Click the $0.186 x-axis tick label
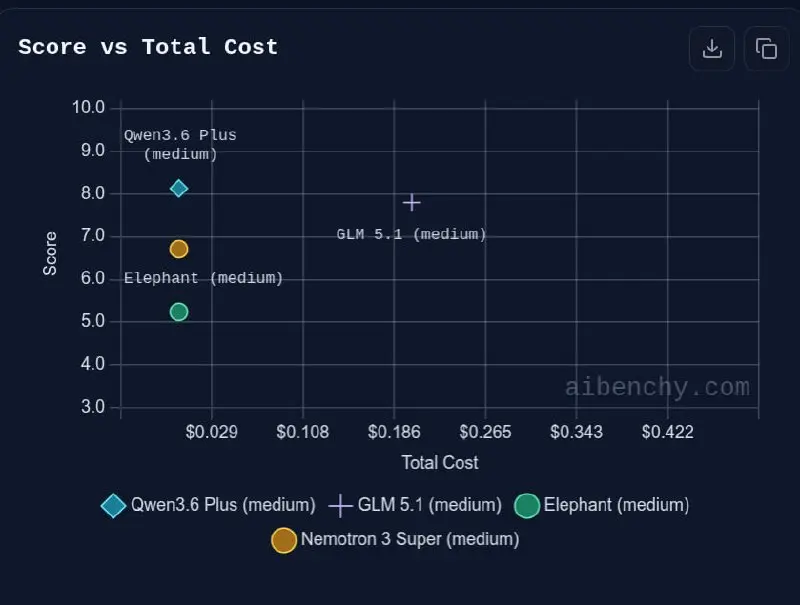800x605 pixels. (394, 432)
